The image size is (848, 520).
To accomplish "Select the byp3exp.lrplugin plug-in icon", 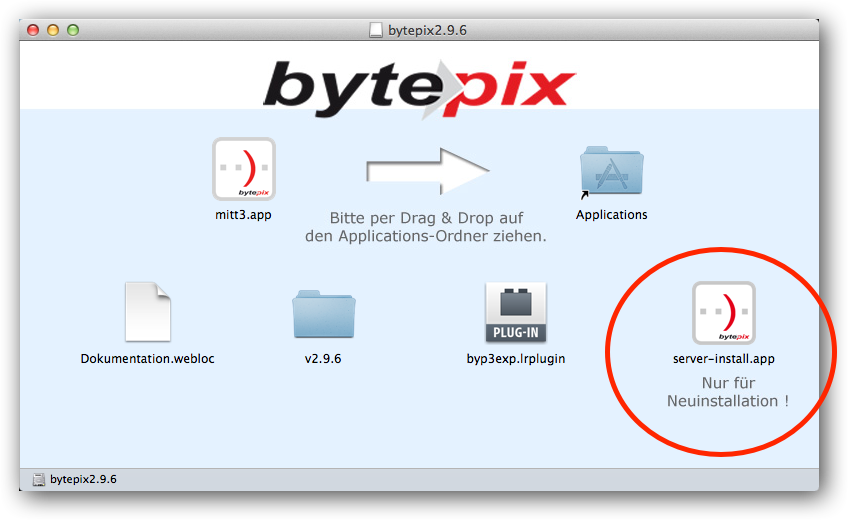I will [515, 312].
